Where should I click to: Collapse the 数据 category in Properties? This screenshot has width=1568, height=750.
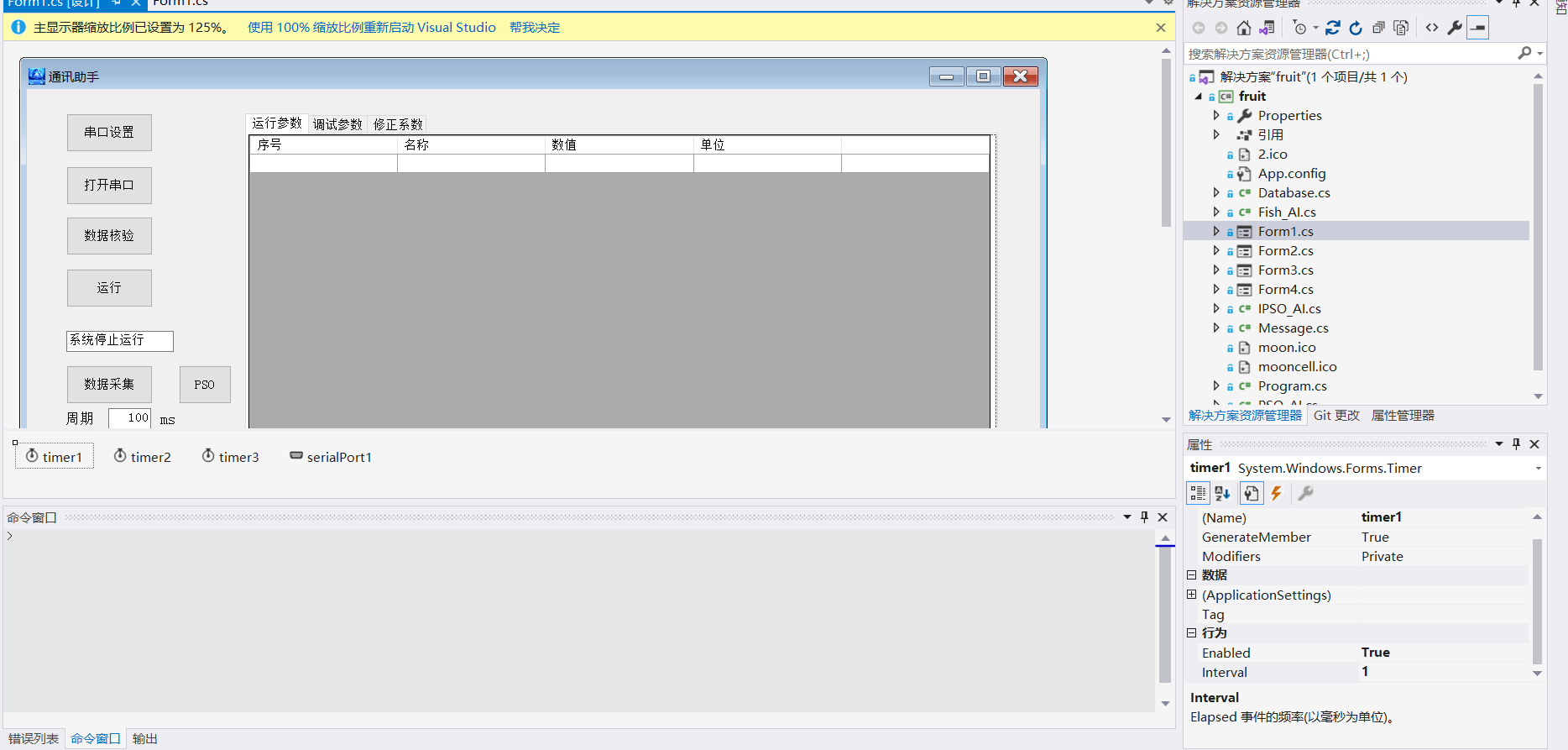(x=1191, y=575)
